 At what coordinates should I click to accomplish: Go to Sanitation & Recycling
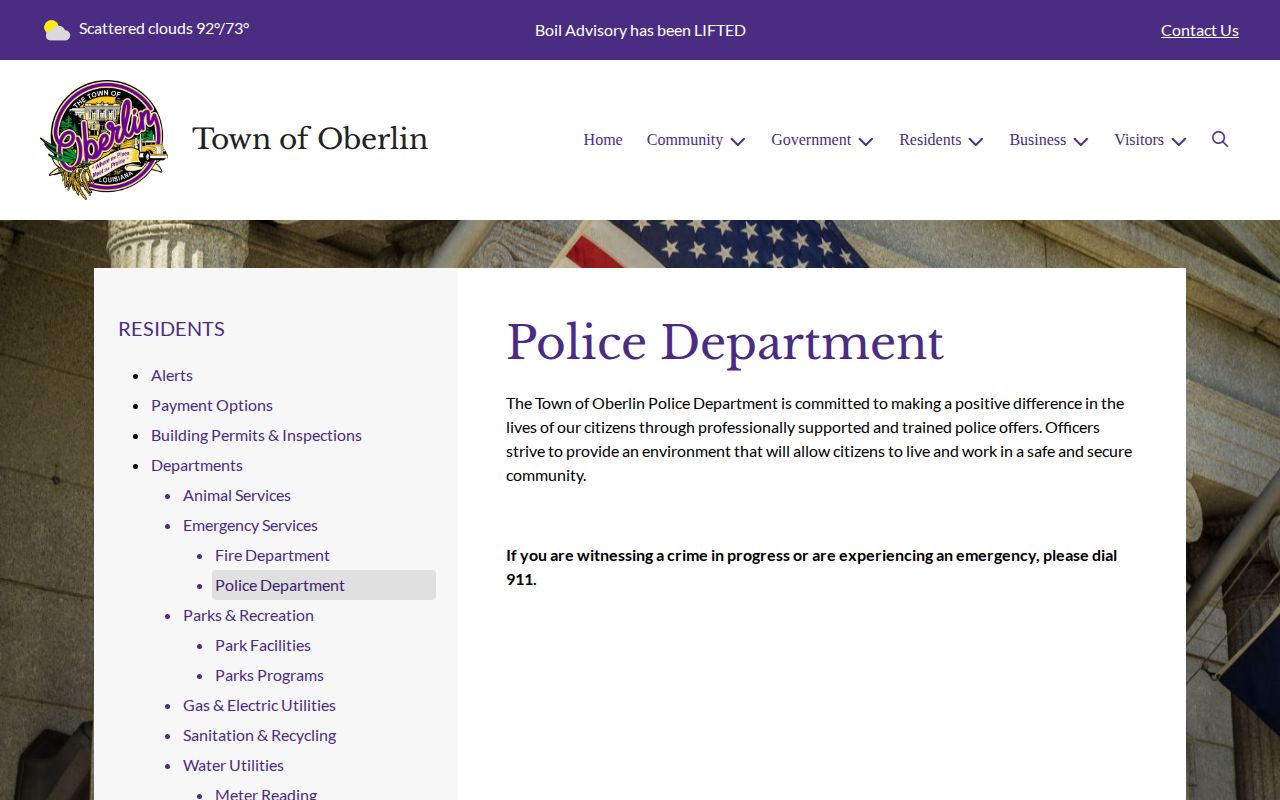259,735
